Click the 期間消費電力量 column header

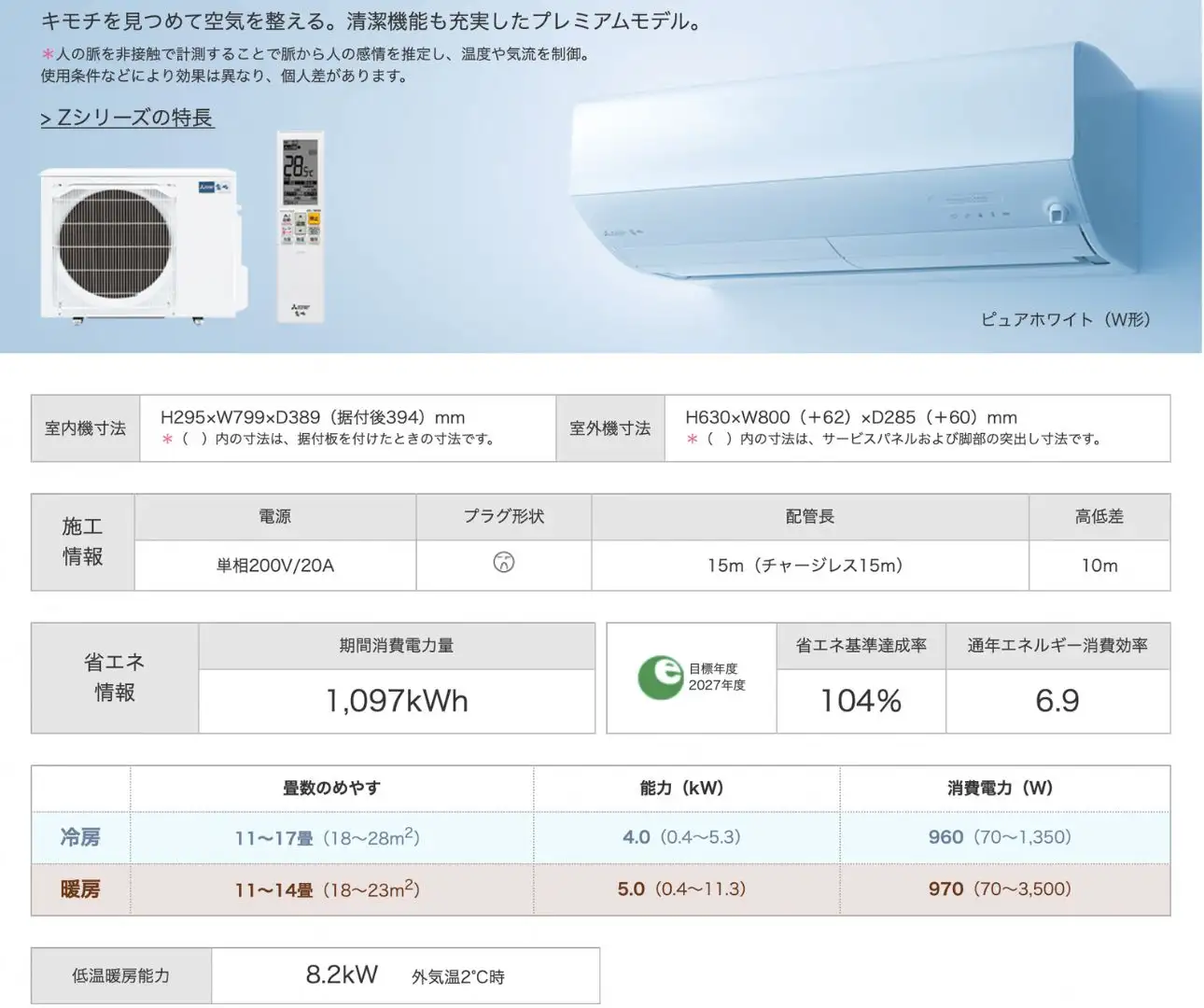(397, 646)
